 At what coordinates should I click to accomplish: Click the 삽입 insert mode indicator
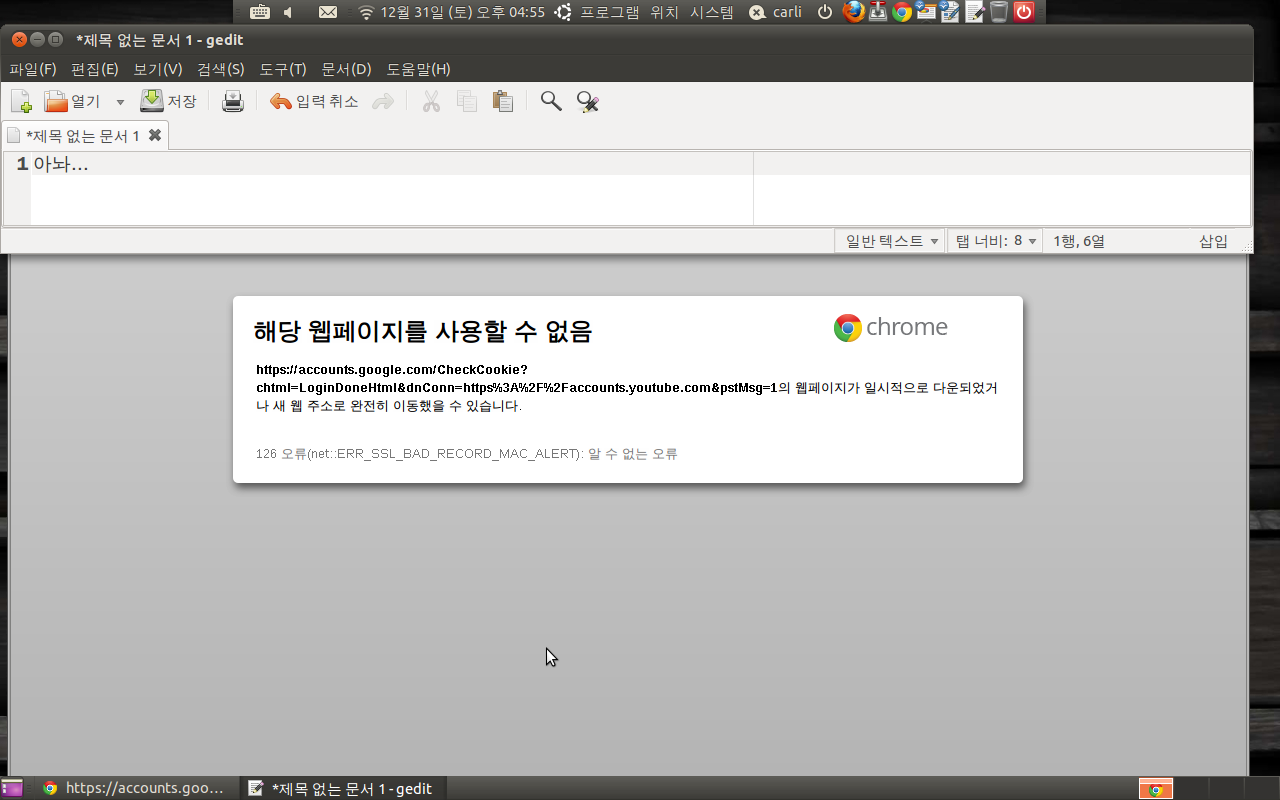click(1213, 241)
